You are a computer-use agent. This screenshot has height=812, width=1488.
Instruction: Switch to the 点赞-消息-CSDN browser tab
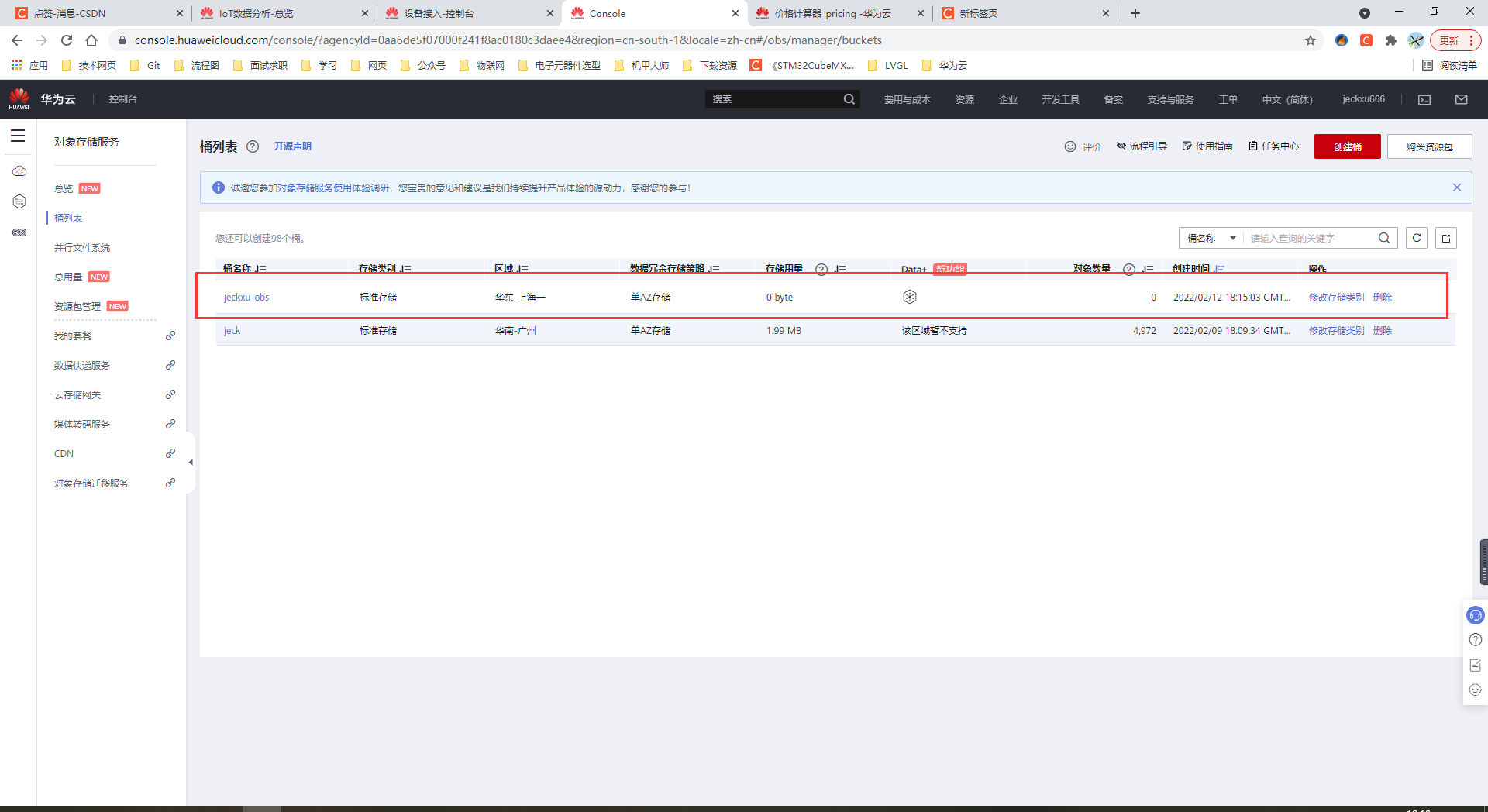[x=98, y=13]
